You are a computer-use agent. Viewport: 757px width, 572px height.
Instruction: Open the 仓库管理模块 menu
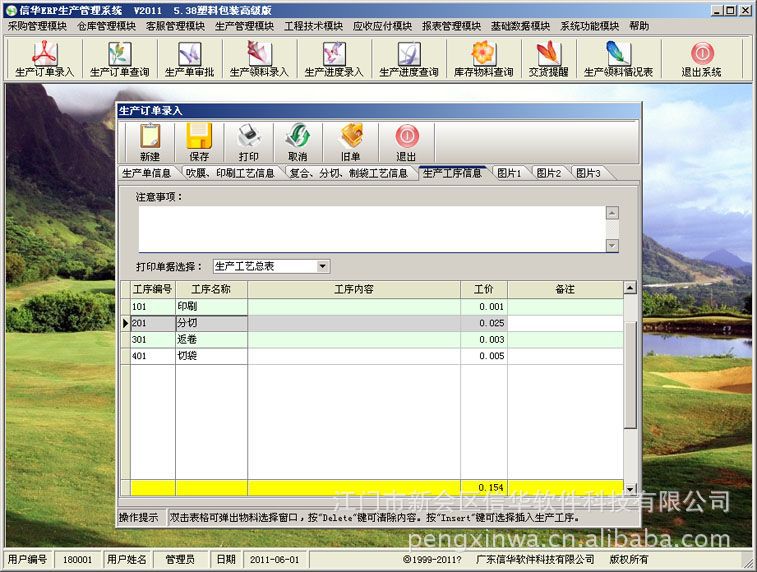[x=106, y=26]
